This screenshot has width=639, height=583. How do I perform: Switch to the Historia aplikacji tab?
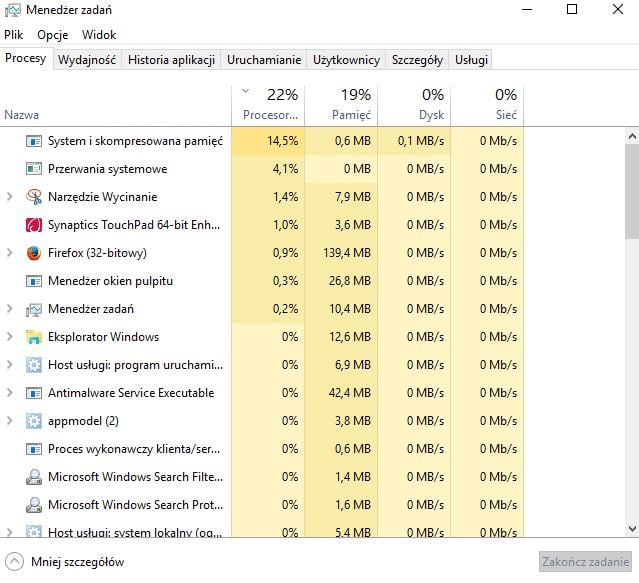[x=171, y=60]
